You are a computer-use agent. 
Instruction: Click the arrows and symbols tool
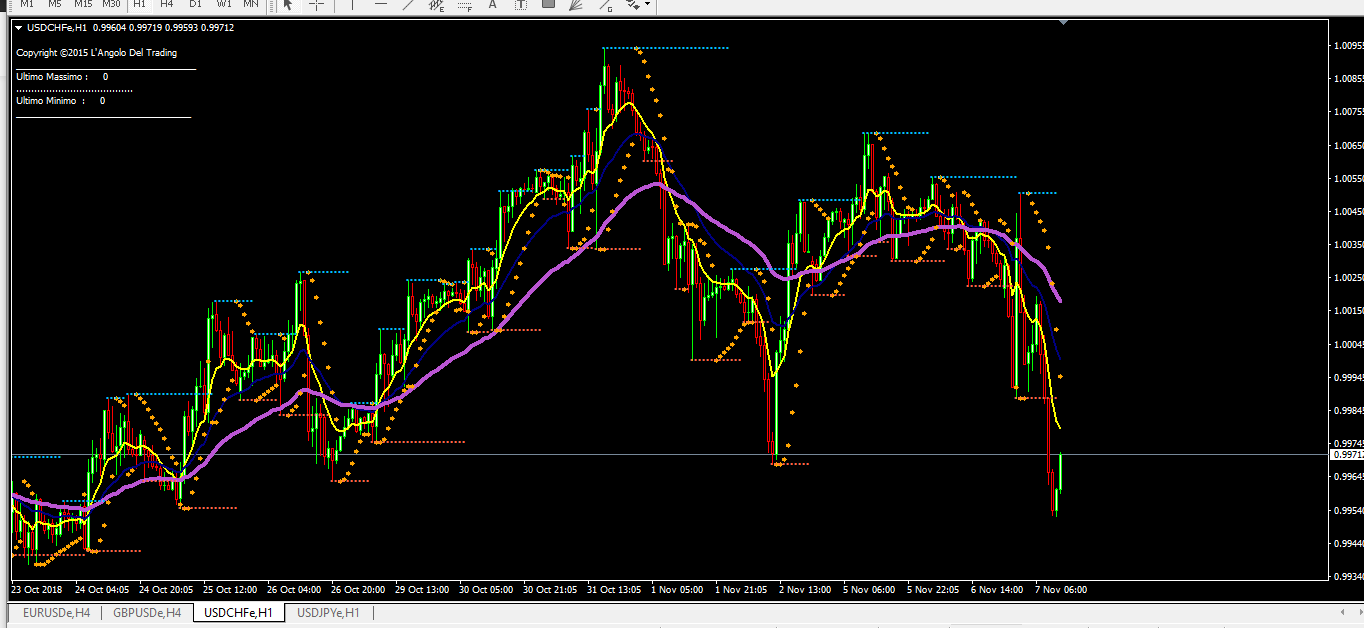pos(633,5)
